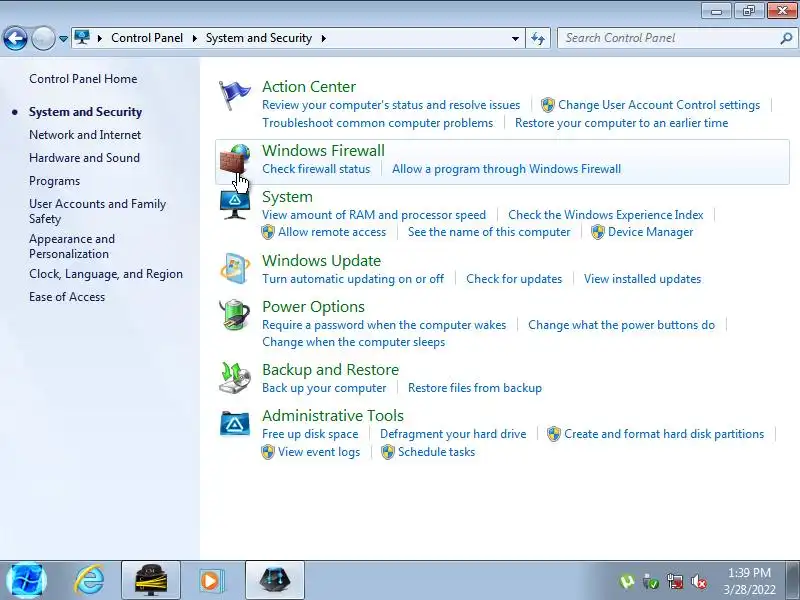Open Ease of Access category
Screen dimensions: 800x600
pyautogui.click(x=67, y=297)
